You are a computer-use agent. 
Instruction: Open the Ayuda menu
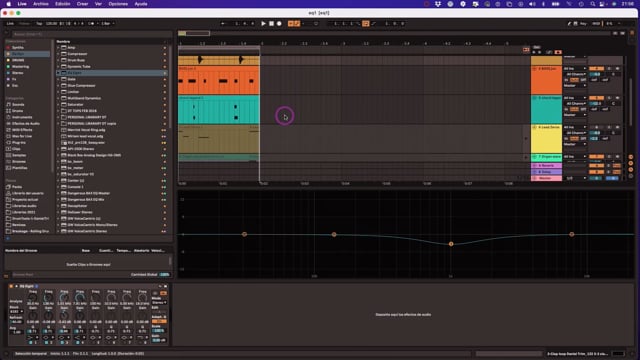141,4
